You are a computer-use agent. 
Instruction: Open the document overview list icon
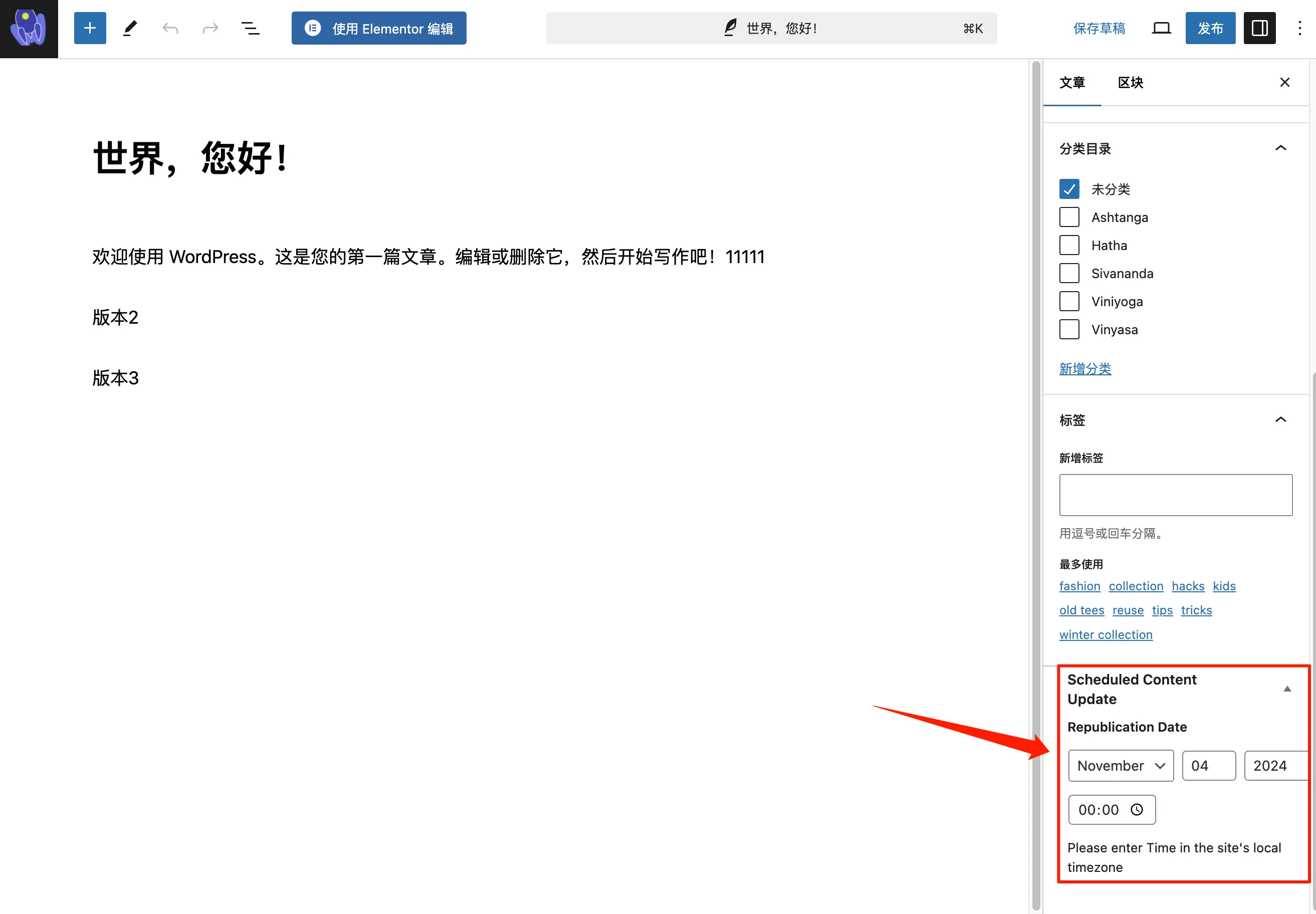[x=250, y=28]
